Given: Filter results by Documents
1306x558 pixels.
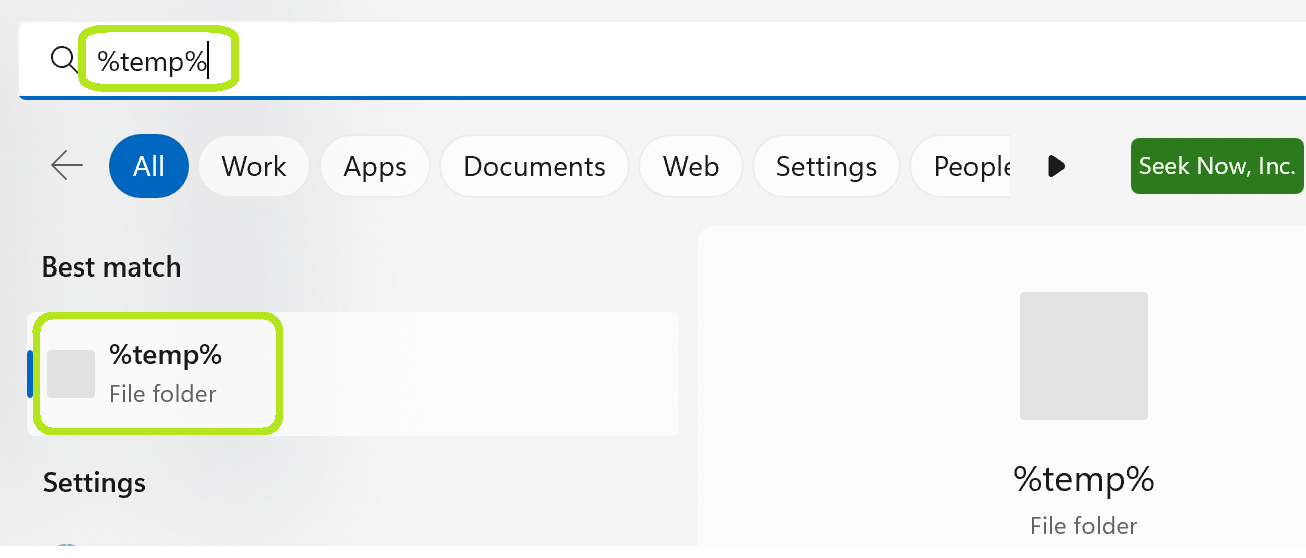Looking at the screenshot, I should [x=535, y=166].
